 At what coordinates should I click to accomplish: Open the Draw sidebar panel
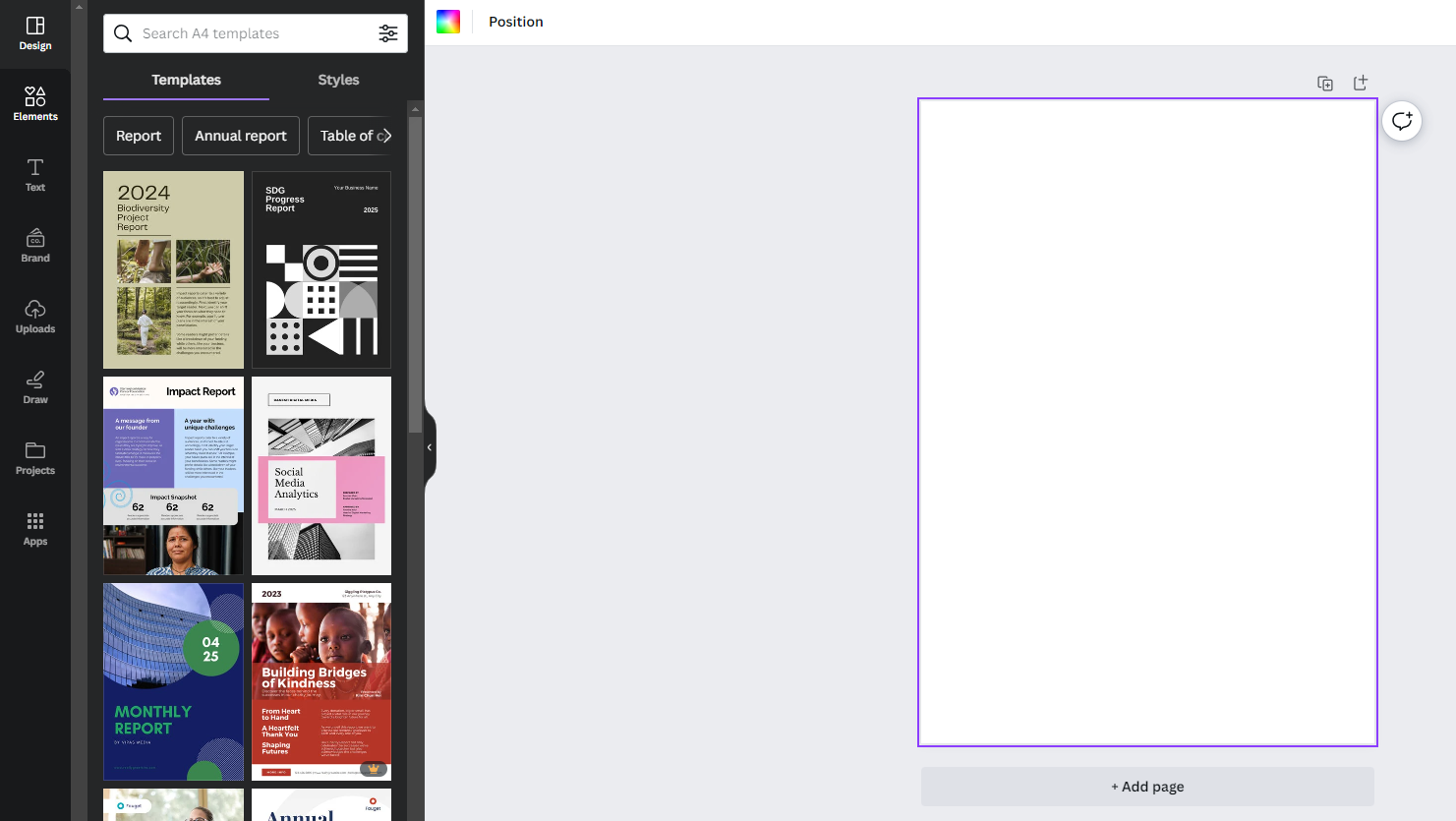(x=35, y=387)
